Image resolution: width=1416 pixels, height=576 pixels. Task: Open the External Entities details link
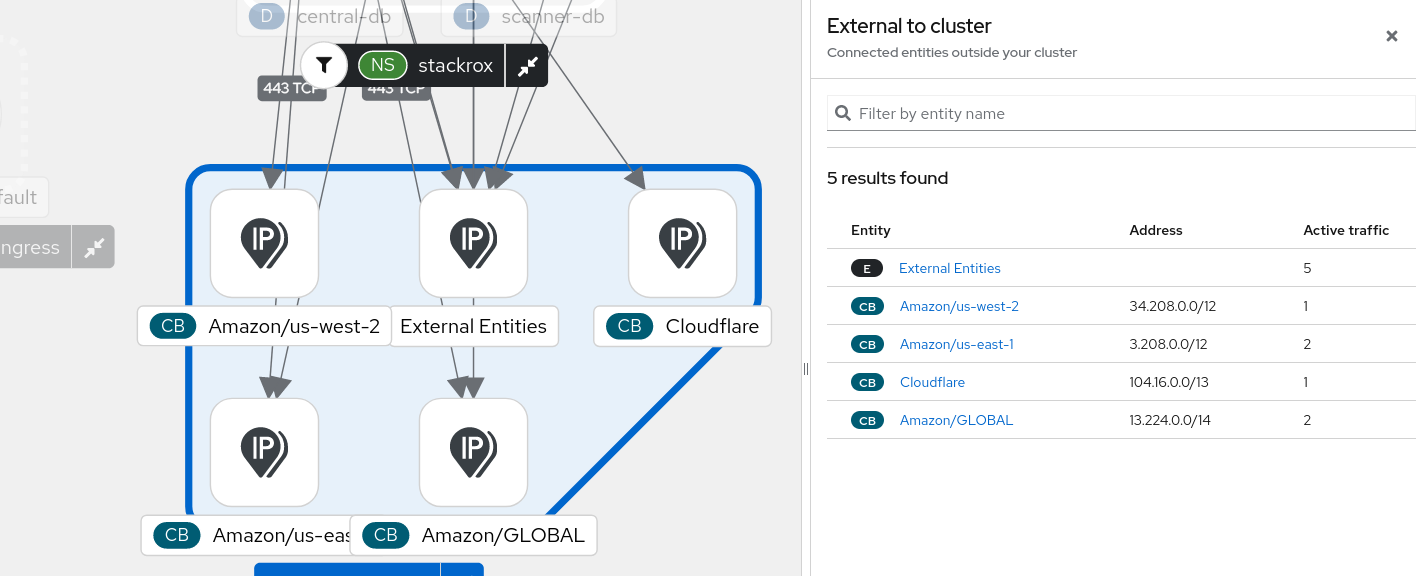pyautogui.click(x=949, y=268)
